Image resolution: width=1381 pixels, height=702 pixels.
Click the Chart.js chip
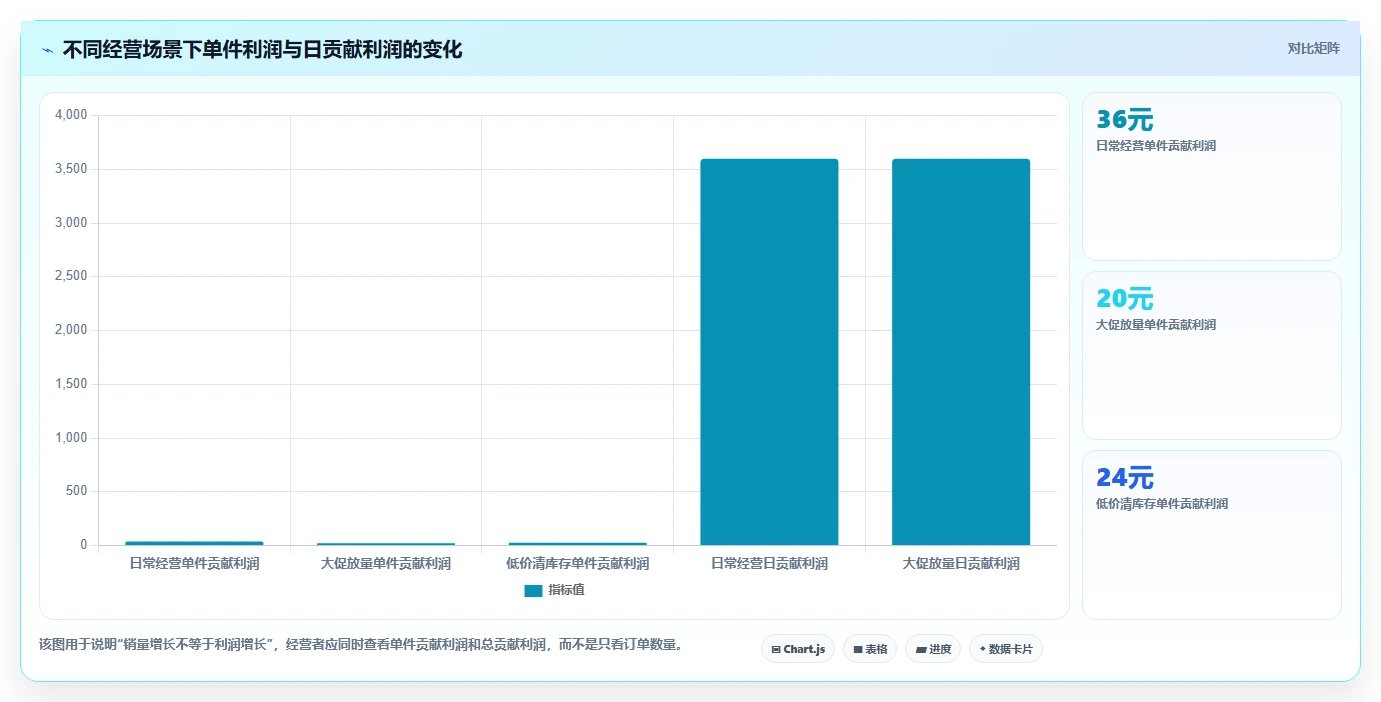pyautogui.click(x=798, y=649)
